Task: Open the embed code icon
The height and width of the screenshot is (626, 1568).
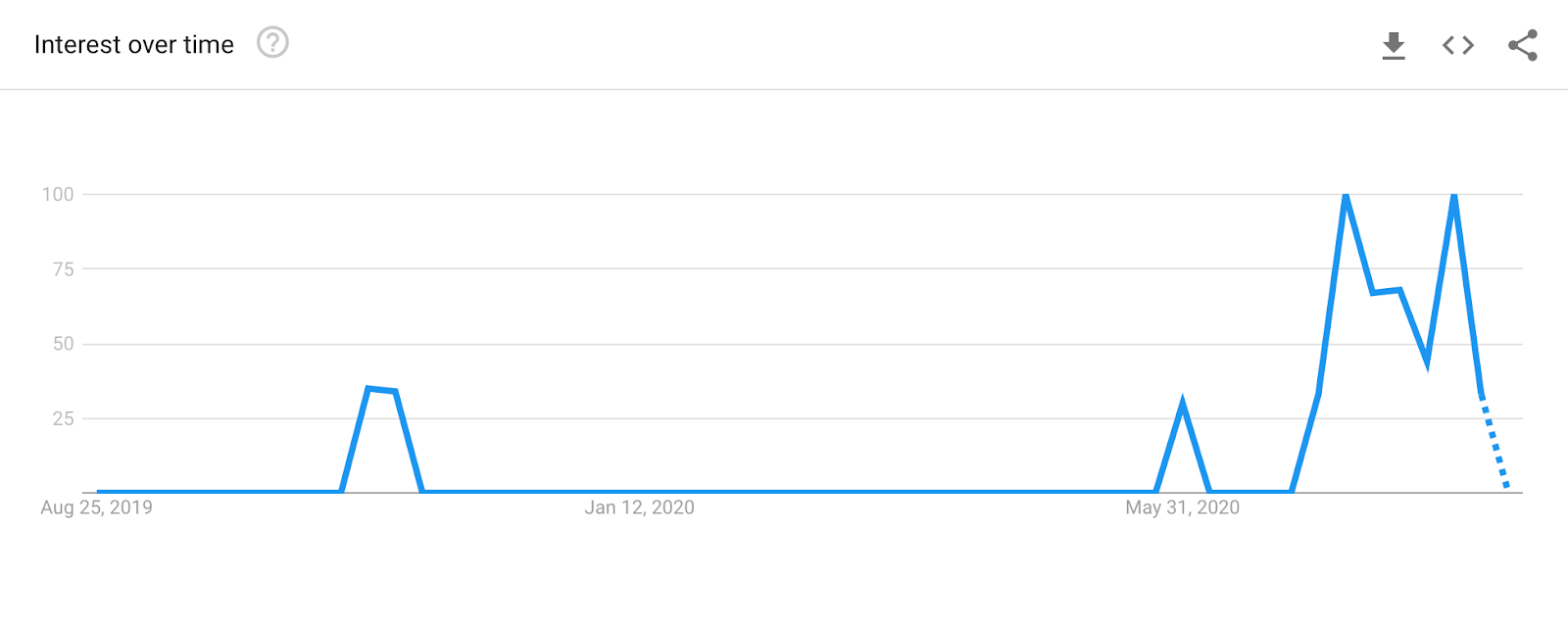Action: (x=1458, y=45)
